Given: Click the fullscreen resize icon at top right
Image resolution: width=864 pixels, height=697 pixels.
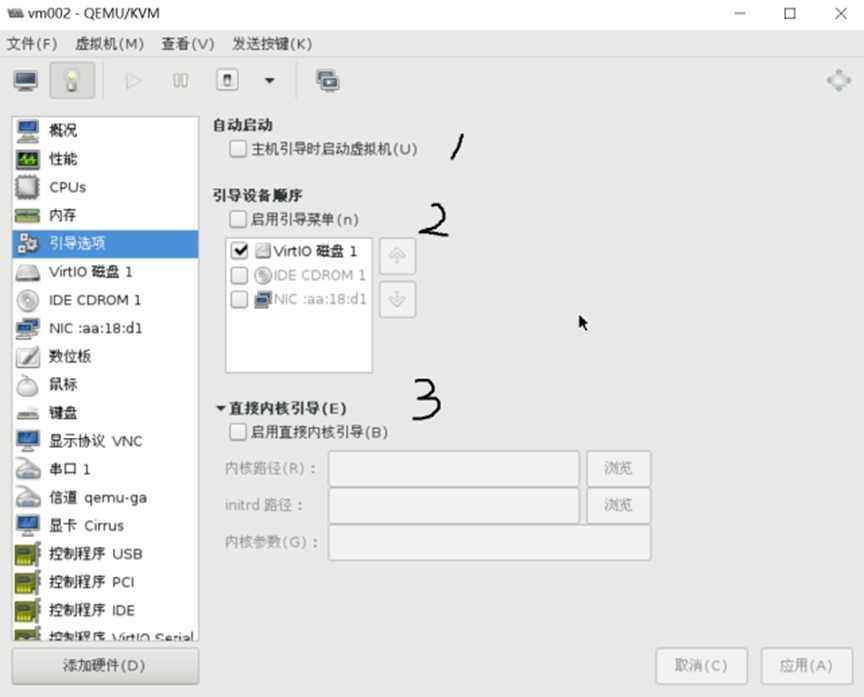Looking at the screenshot, I should click(x=838, y=81).
